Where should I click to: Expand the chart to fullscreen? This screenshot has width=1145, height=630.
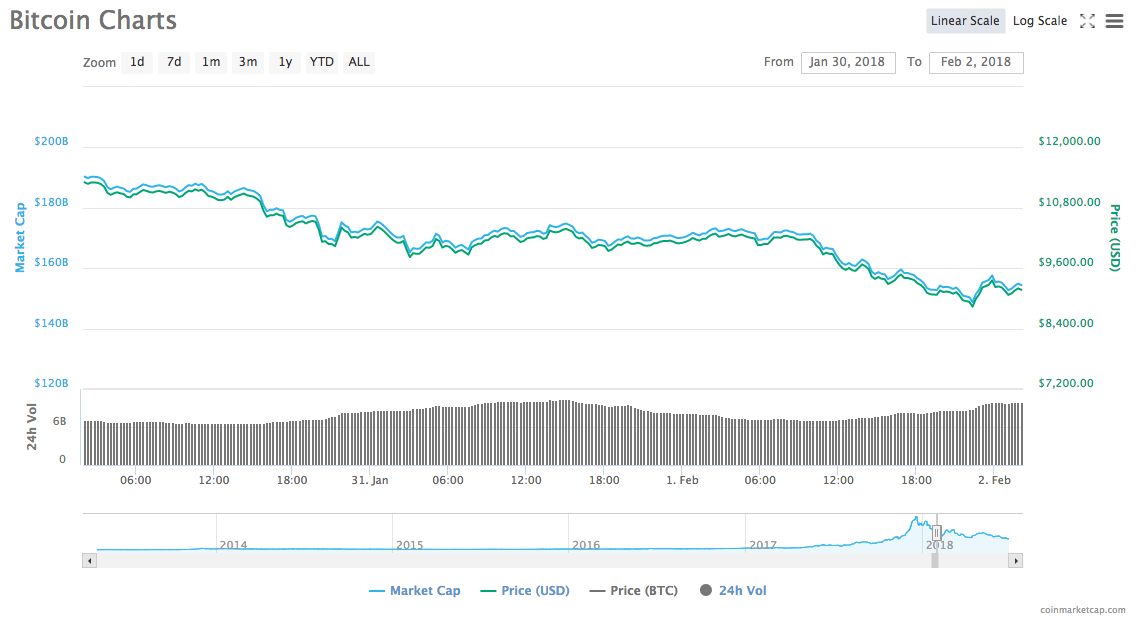coord(1088,20)
